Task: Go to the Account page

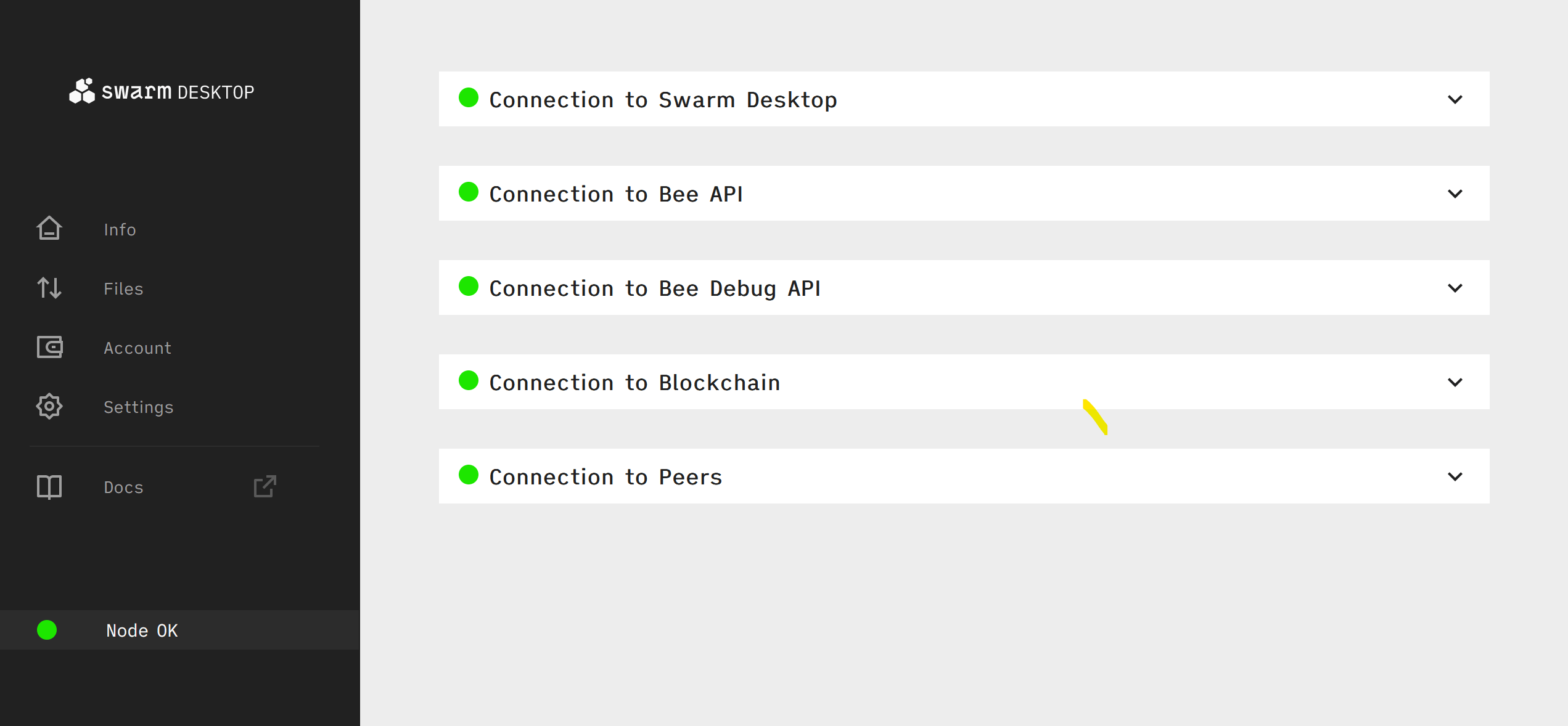Action: click(138, 348)
